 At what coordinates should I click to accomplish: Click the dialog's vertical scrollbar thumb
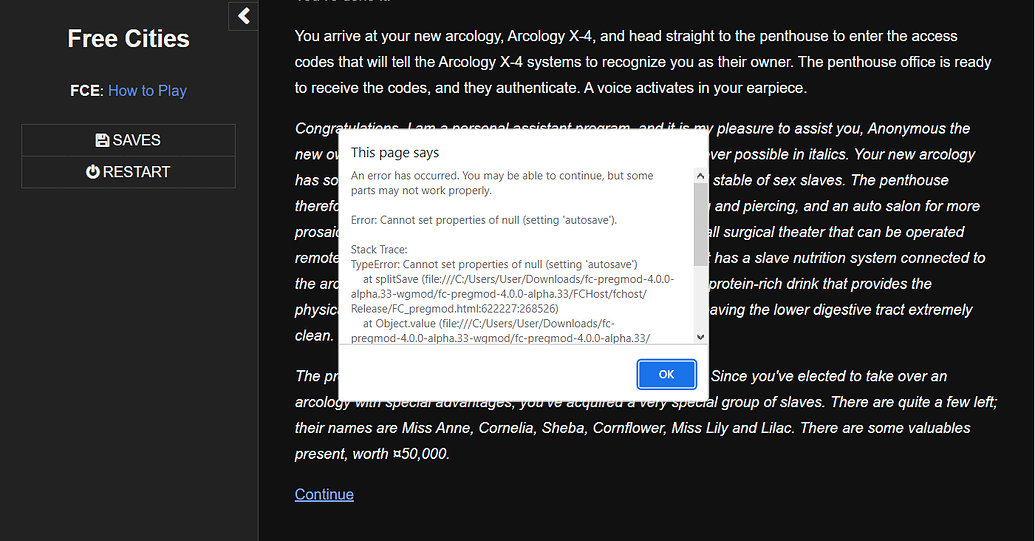click(700, 220)
